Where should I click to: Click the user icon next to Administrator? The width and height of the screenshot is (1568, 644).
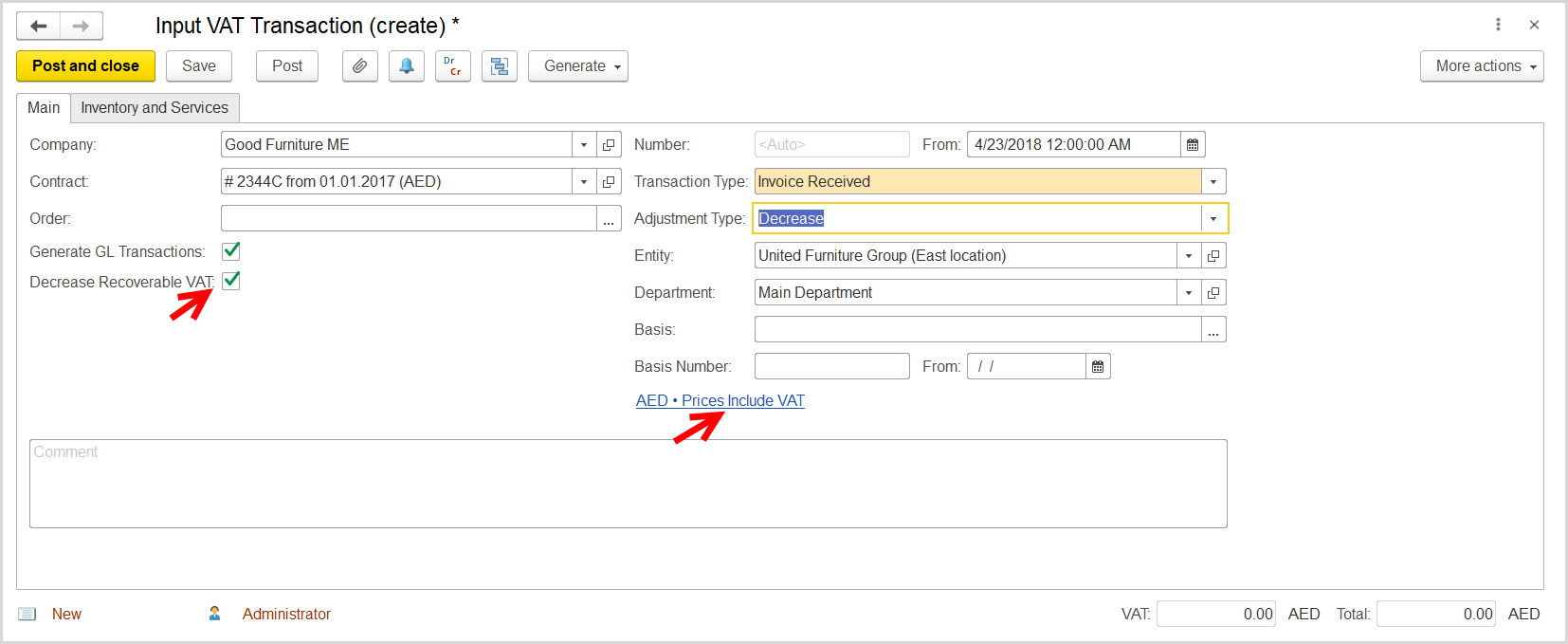(215, 614)
